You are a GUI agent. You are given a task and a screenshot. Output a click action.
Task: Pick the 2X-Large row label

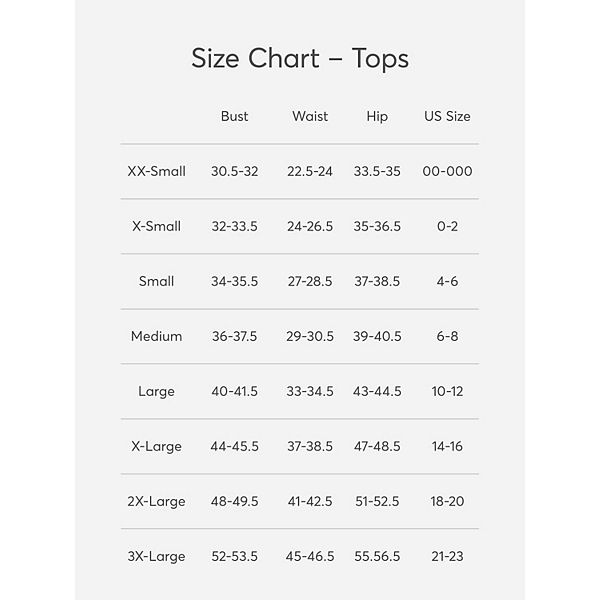[x=157, y=501]
